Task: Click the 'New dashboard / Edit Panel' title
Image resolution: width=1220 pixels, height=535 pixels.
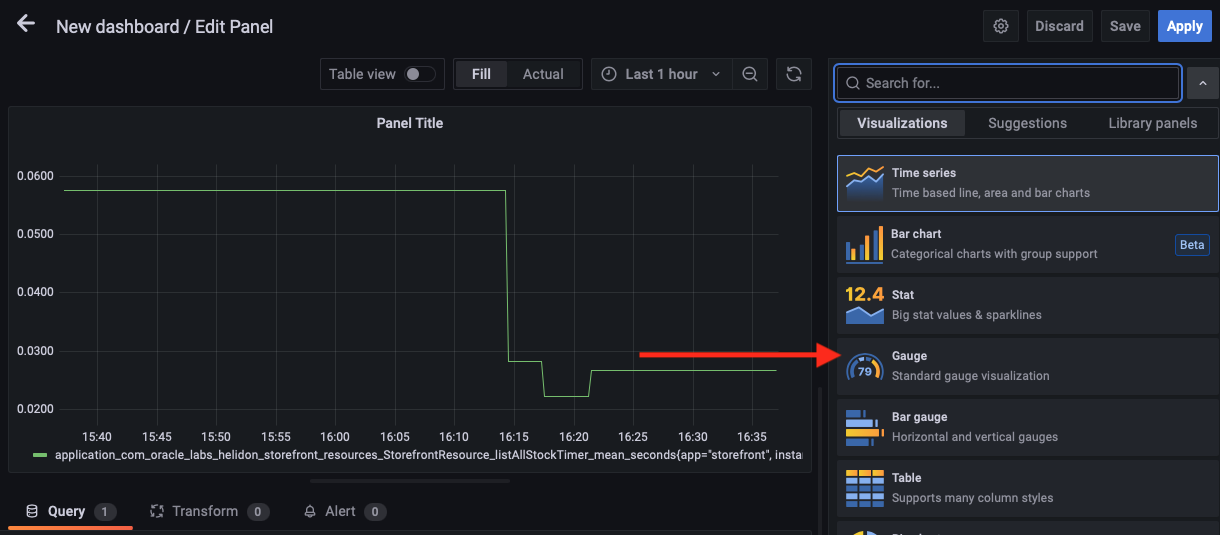Action: pyautogui.click(x=165, y=27)
